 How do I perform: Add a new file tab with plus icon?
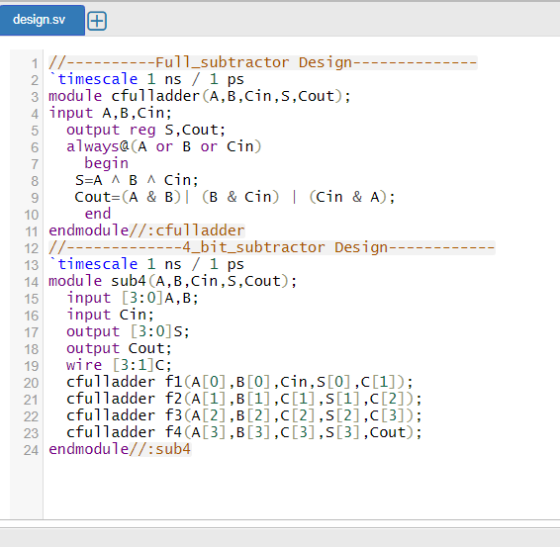pos(97,21)
